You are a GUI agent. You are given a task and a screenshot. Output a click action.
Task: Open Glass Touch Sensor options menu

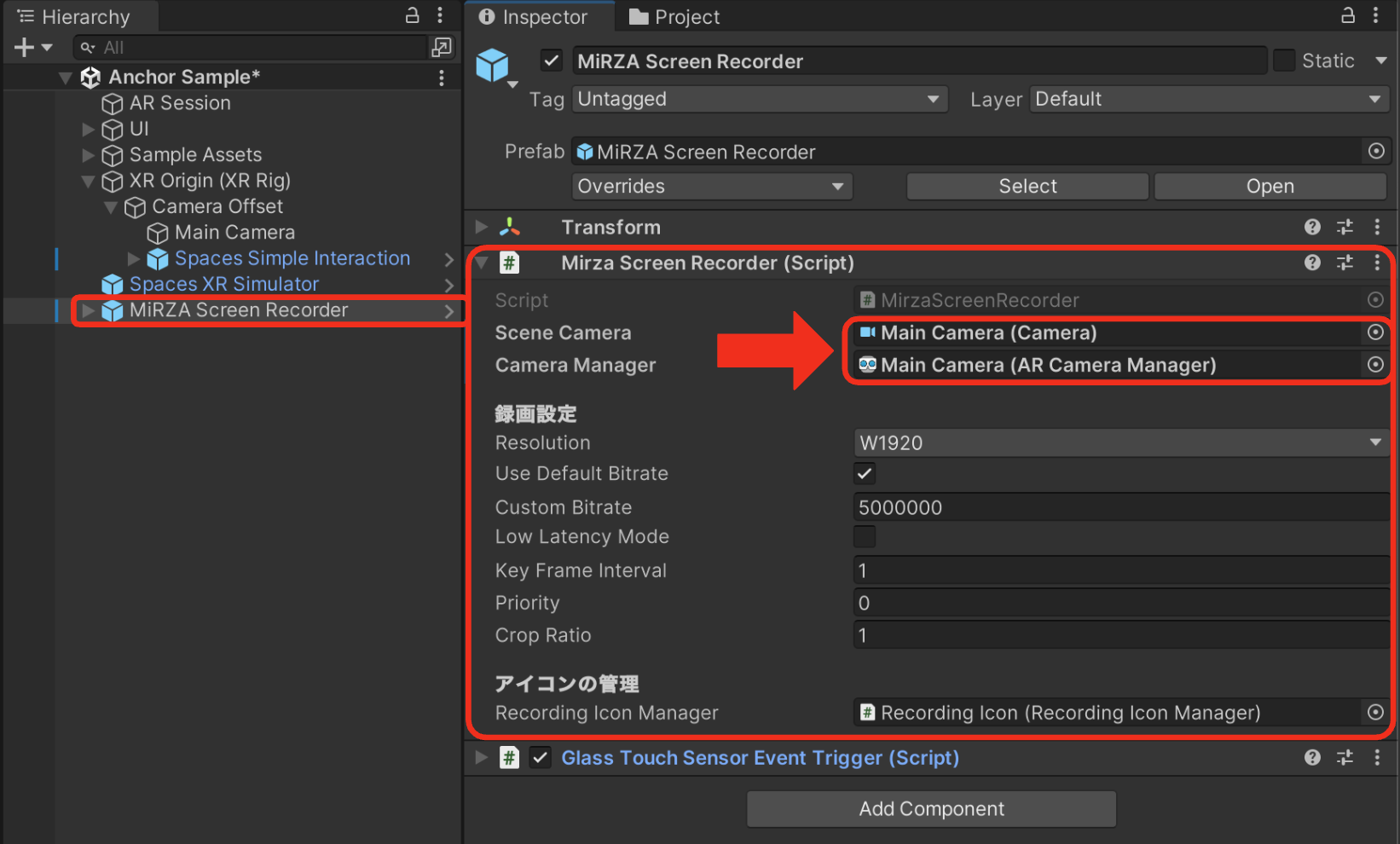click(1377, 757)
